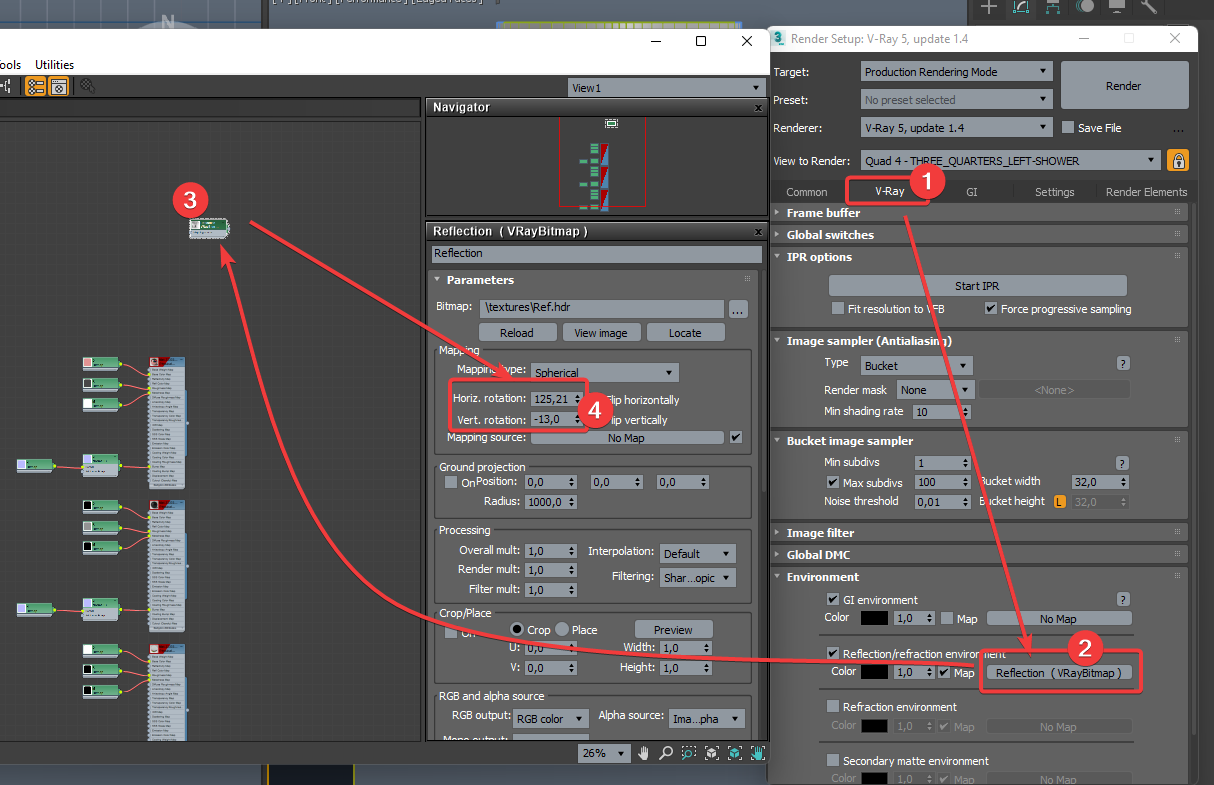Enable the Save File checkbox
Viewport: 1214px width, 785px height.
click(1068, 128)
